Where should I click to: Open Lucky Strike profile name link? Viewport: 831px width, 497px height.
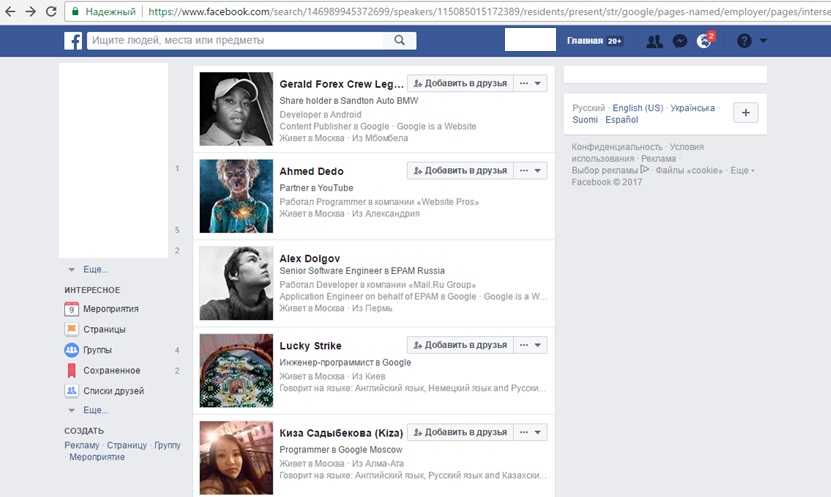pyautogui.click(x=311, y=346)
